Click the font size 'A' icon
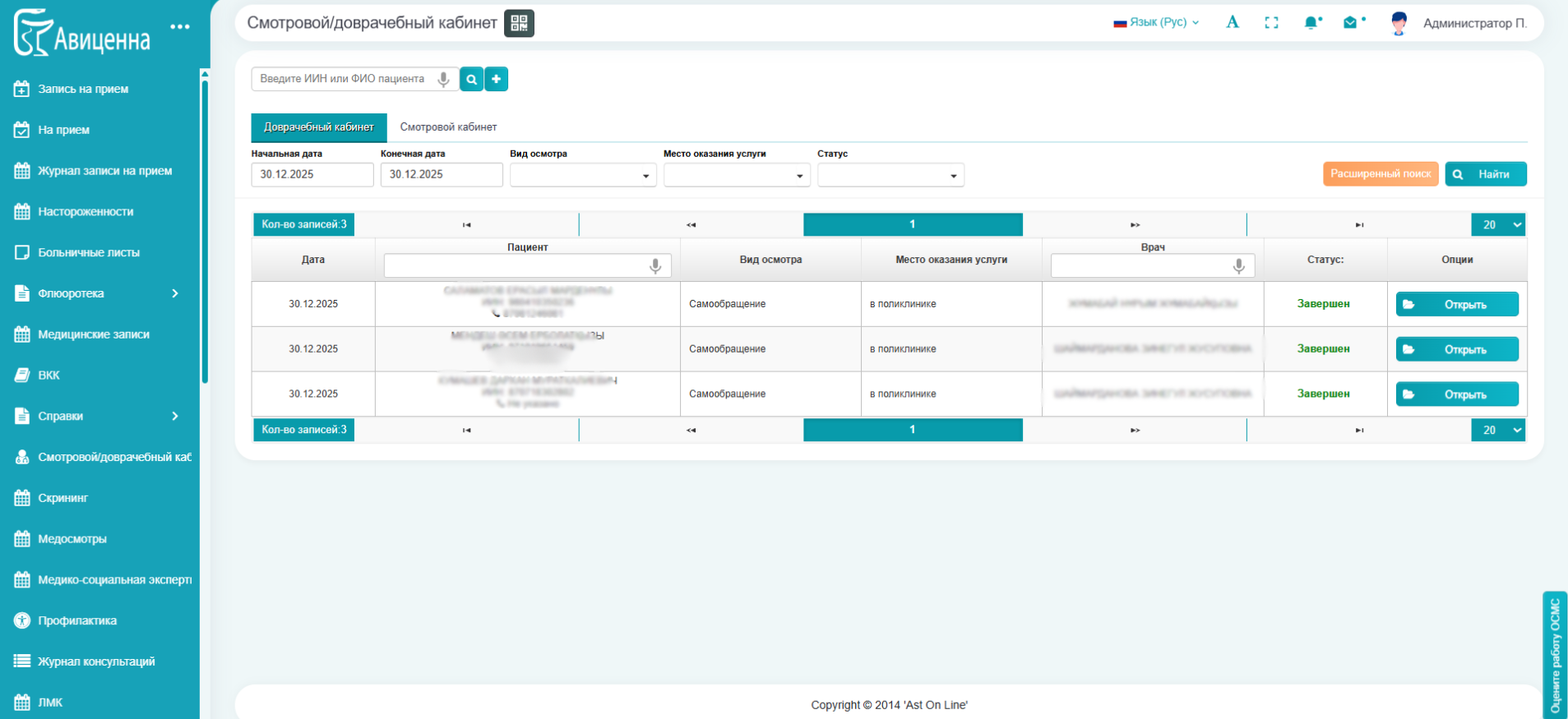 point(1232,23)
